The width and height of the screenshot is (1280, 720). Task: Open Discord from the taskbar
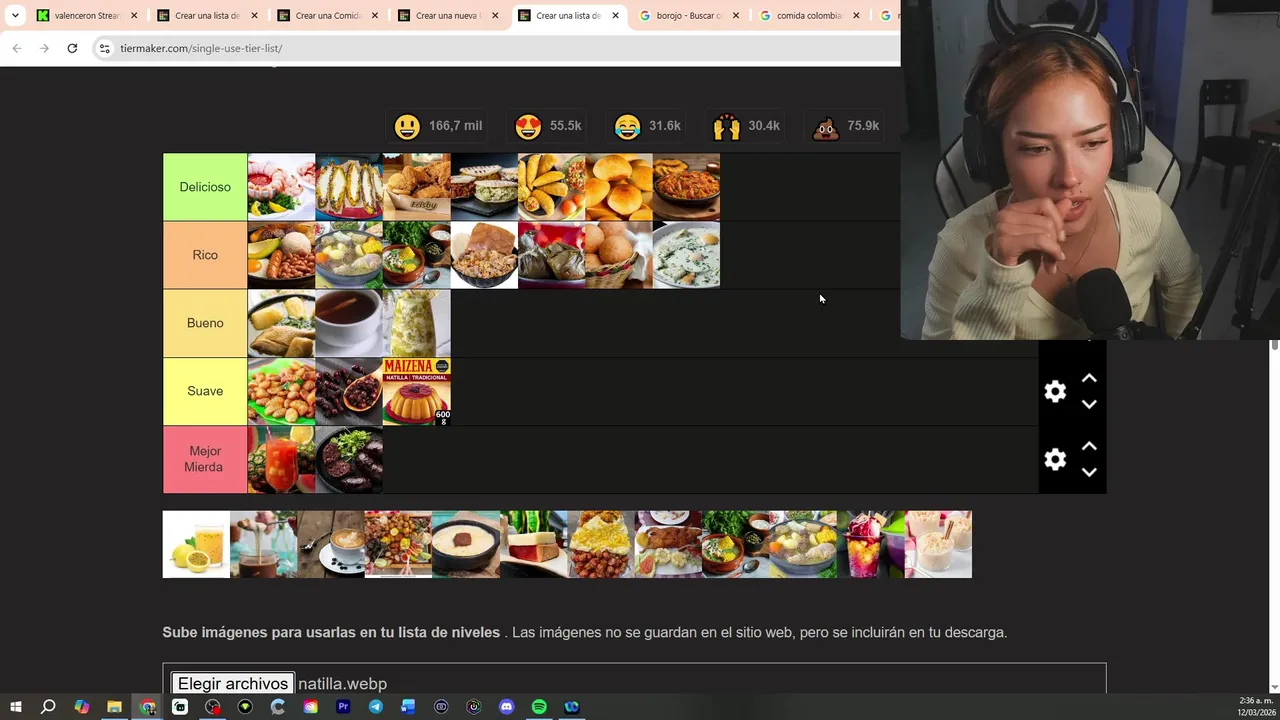pyautogui.click(x=506, y=707)
